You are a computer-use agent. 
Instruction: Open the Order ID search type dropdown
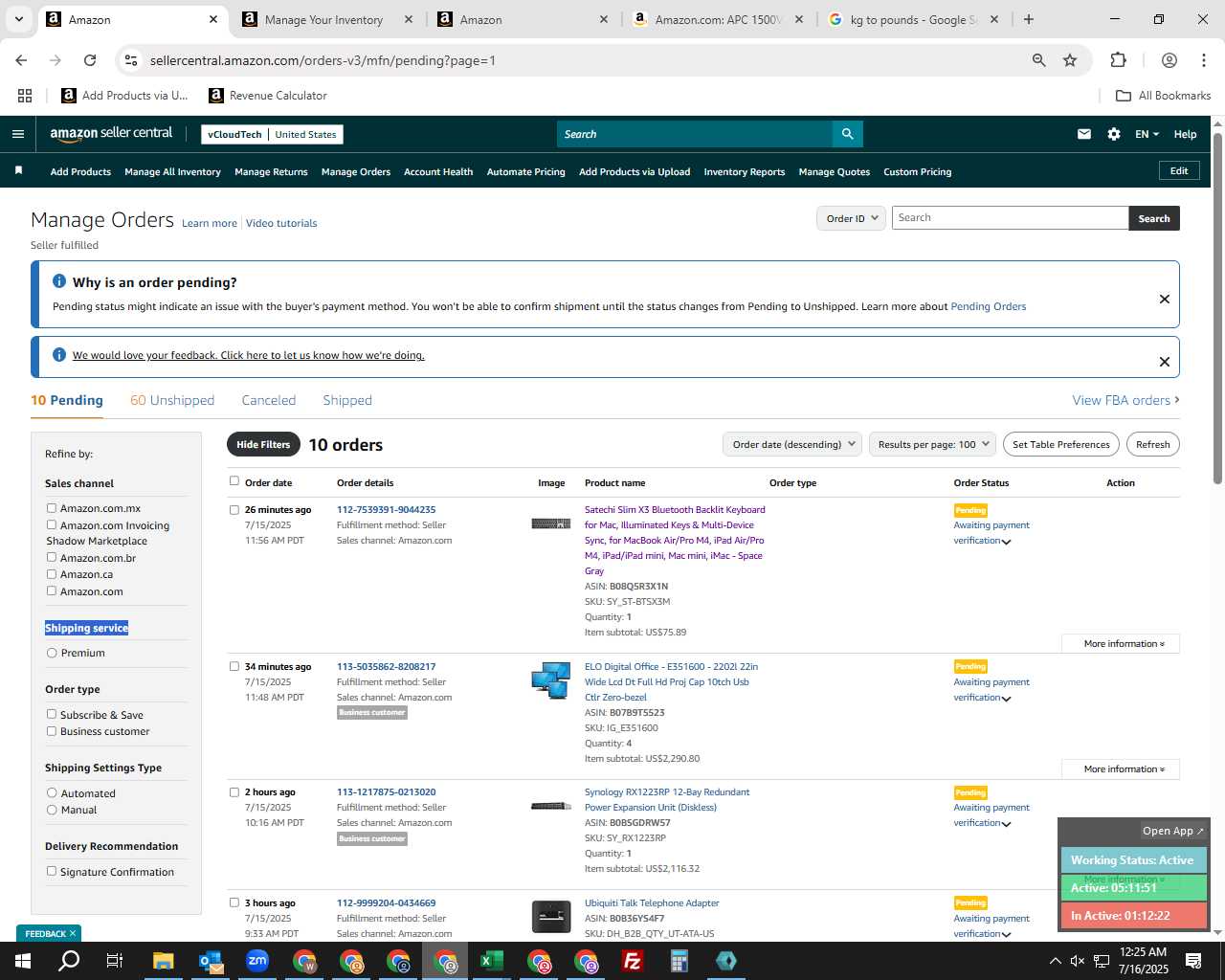(851, 218)
